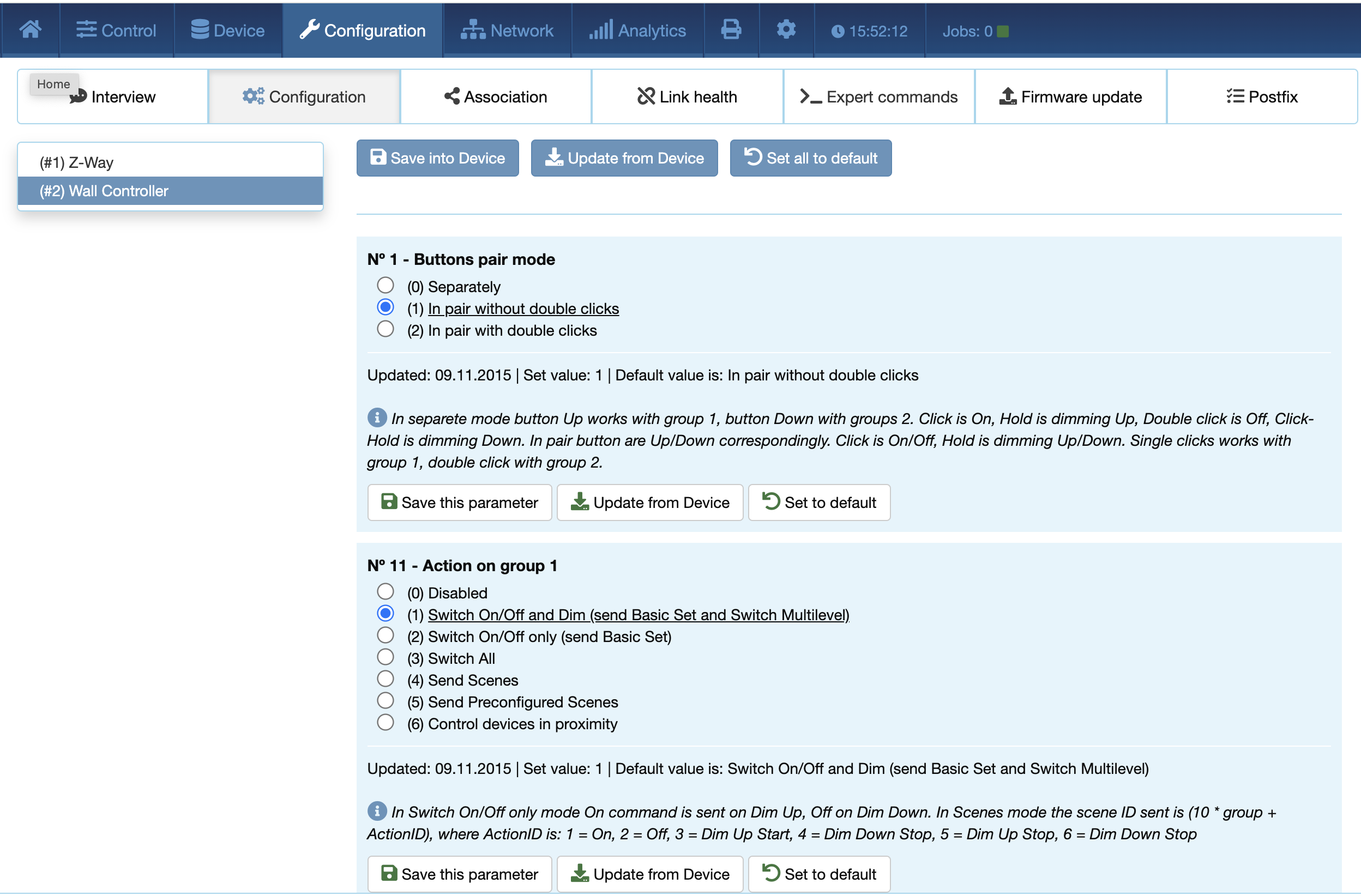Viewport: 1361px width, 896px height.
Task: Select In pair with double clicks radio
Action: pyautogui.click(x=386, y=329)
